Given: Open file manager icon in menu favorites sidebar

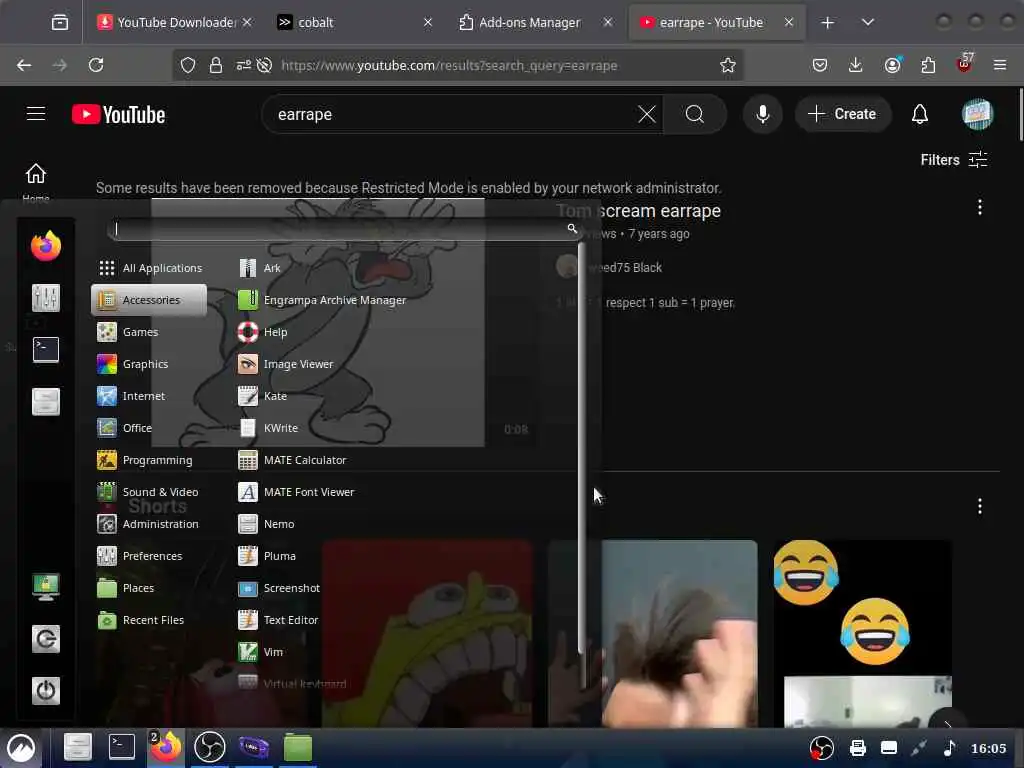Looking at the screenshot, I should (46, 402).
